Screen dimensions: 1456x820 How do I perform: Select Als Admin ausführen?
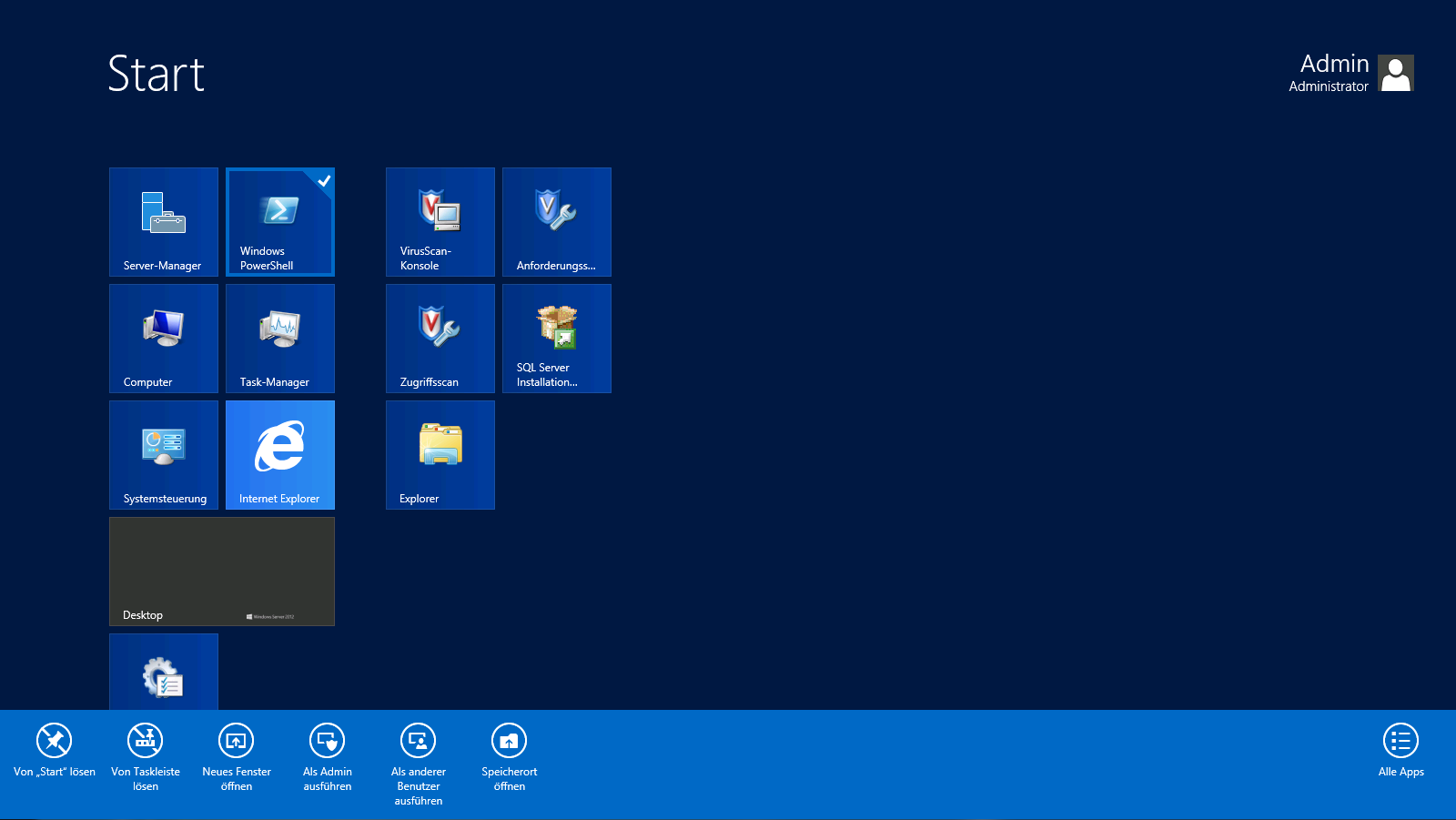[x=328, y=757]
